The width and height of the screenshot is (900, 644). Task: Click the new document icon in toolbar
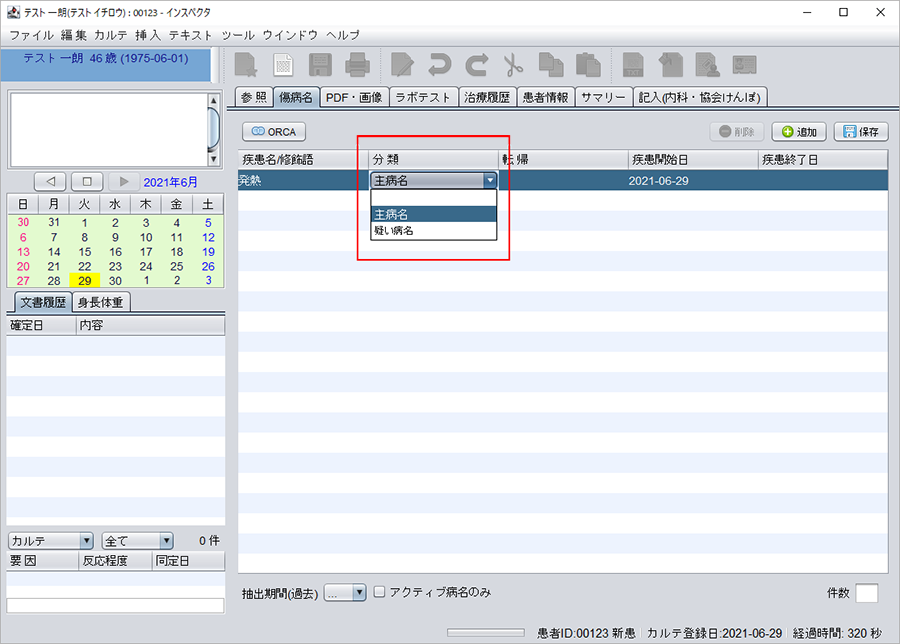tap(284, 66)
